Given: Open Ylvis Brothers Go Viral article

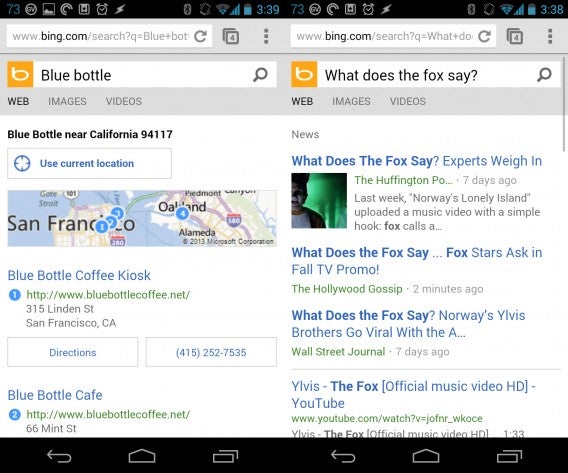Looking at the screenshot, I should [408, 323].
